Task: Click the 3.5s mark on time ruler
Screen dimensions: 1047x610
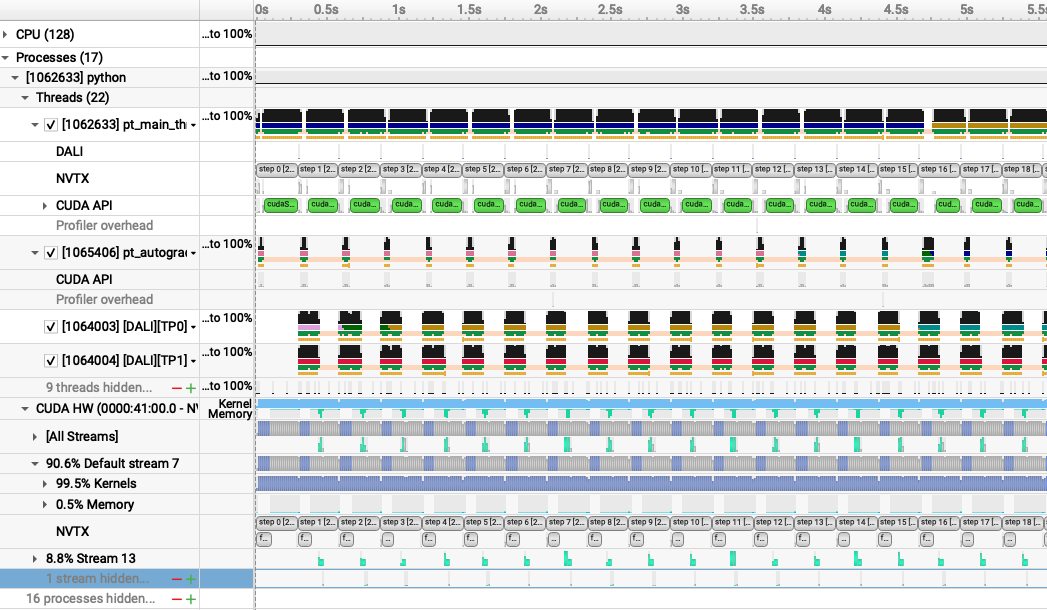Action: point(753,9)
